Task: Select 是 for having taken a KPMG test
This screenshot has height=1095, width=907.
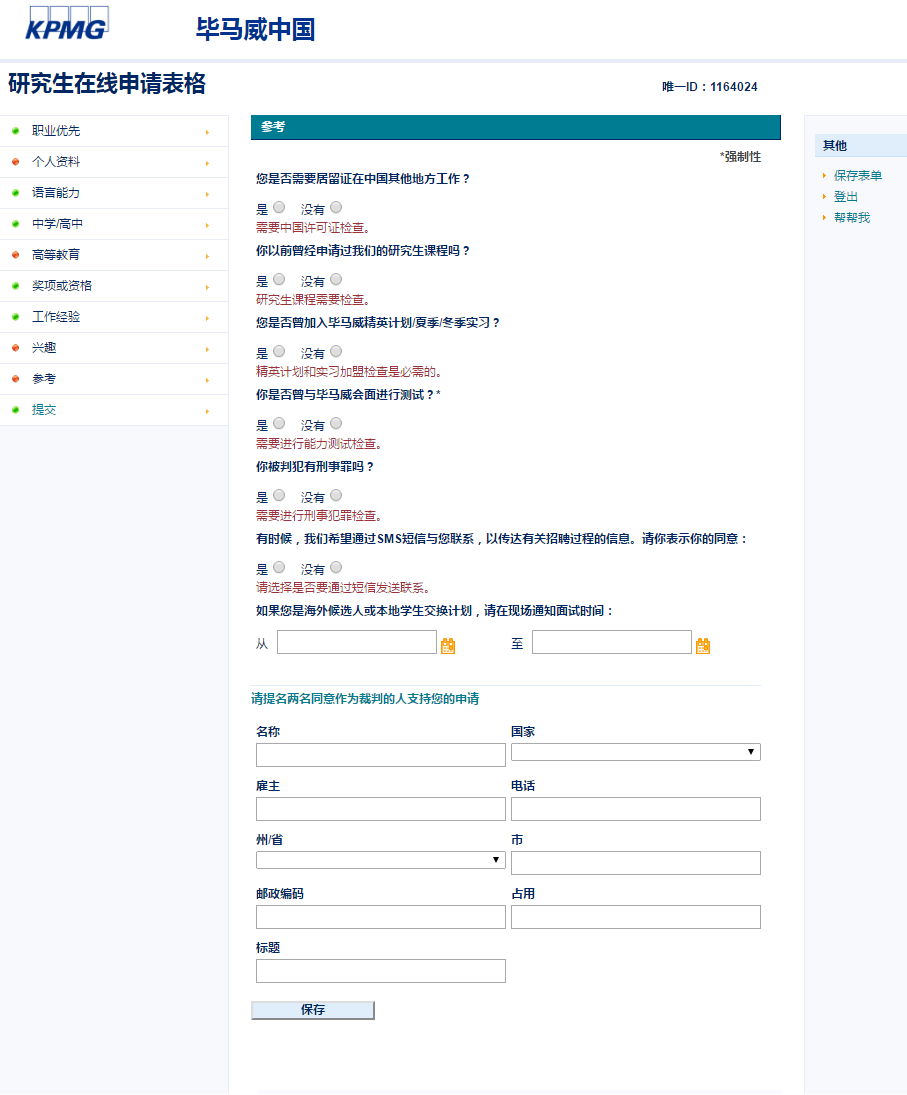Action: [x=279, y=423]
